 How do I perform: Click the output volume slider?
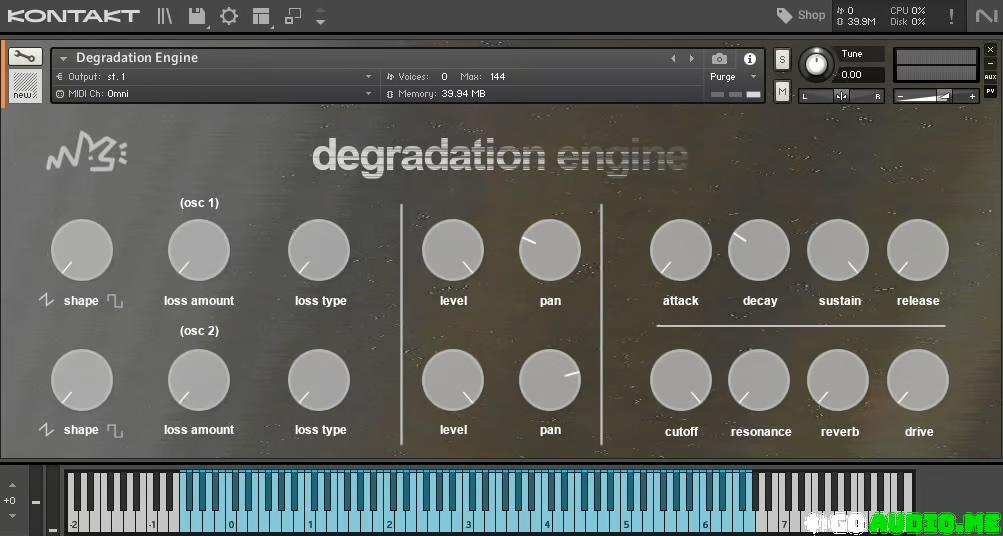coord(936,96)
